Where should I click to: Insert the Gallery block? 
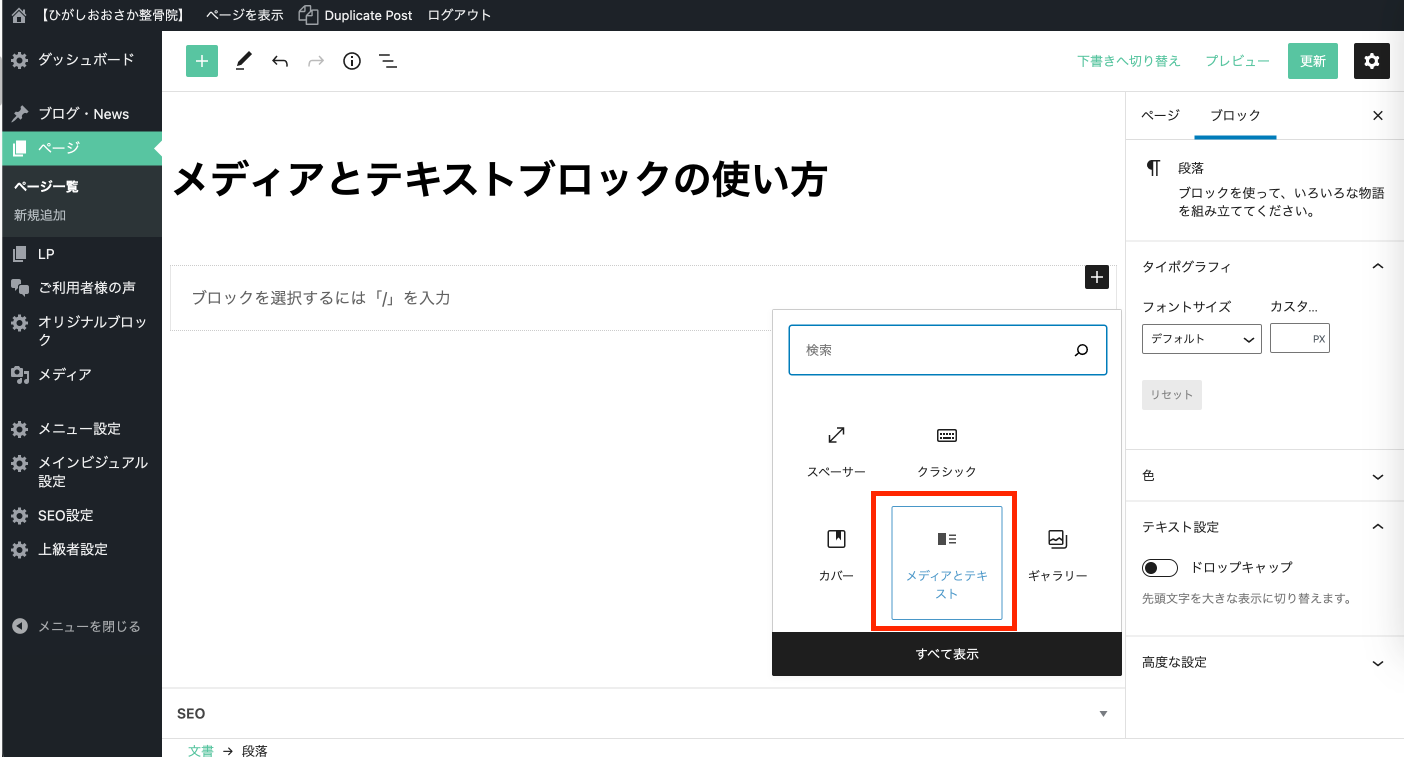click(x=1057, y=555)
